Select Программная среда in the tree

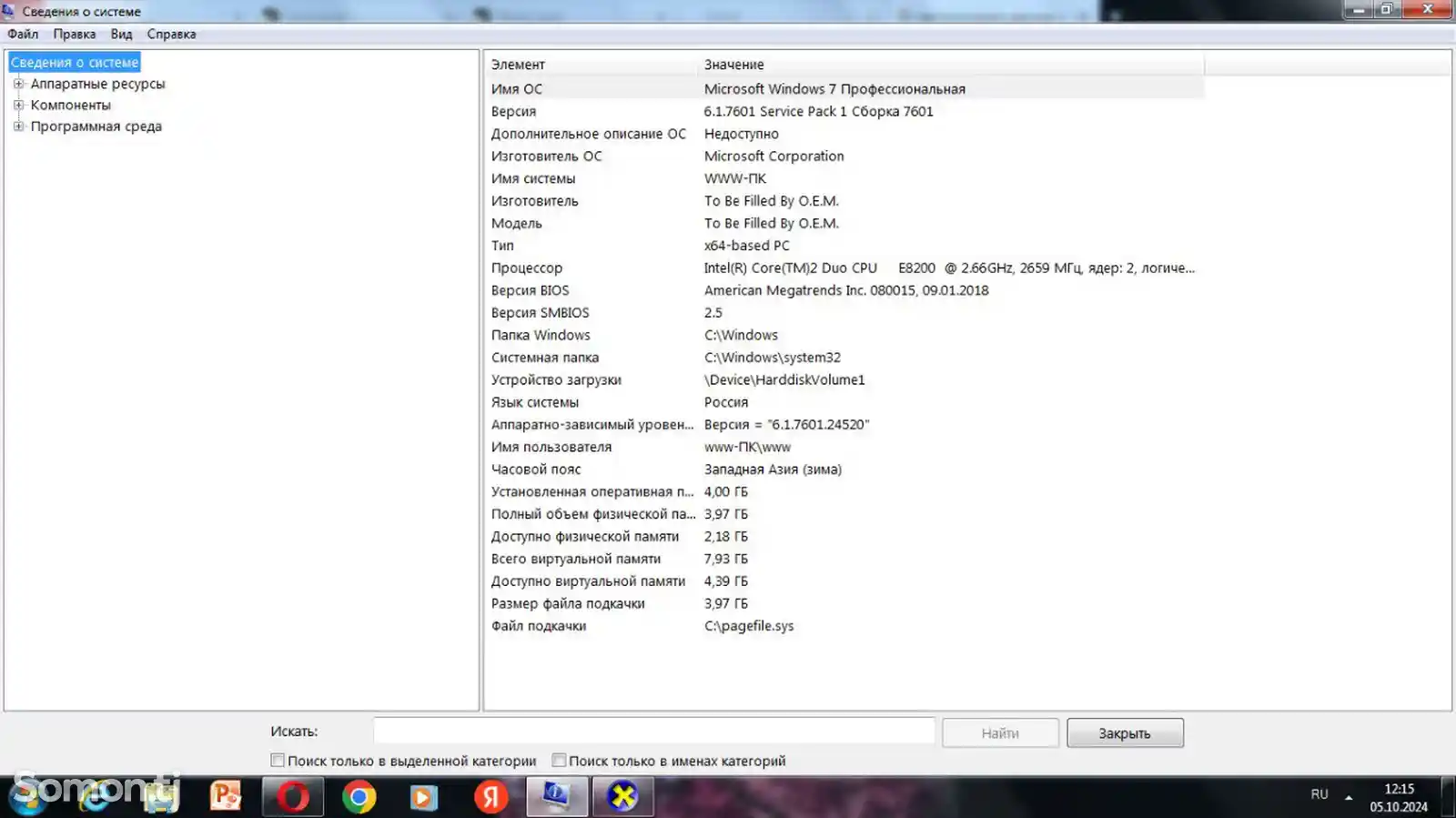click(x=96, y=126)
